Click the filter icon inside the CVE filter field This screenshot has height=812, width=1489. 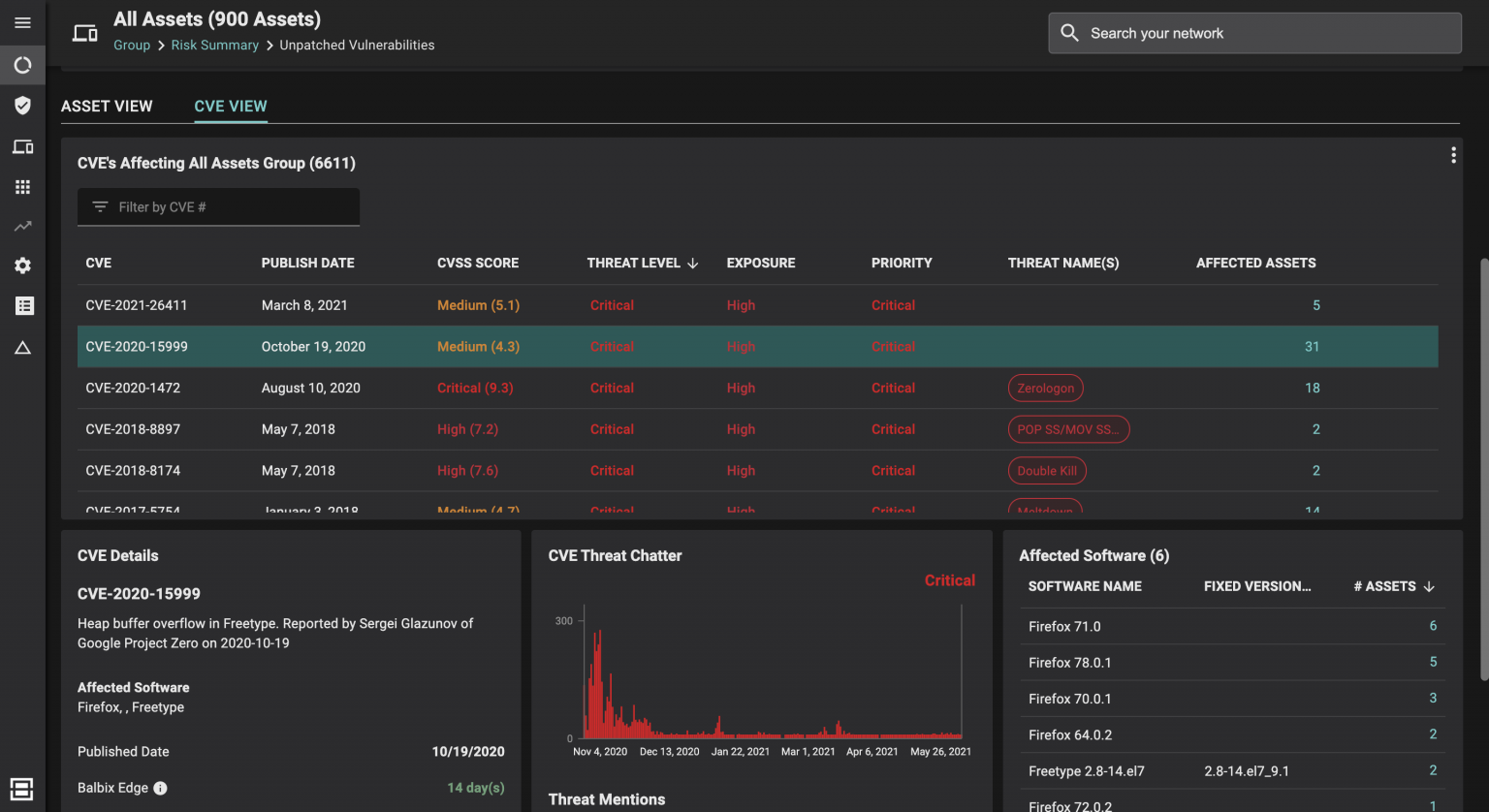click(100, 206)
